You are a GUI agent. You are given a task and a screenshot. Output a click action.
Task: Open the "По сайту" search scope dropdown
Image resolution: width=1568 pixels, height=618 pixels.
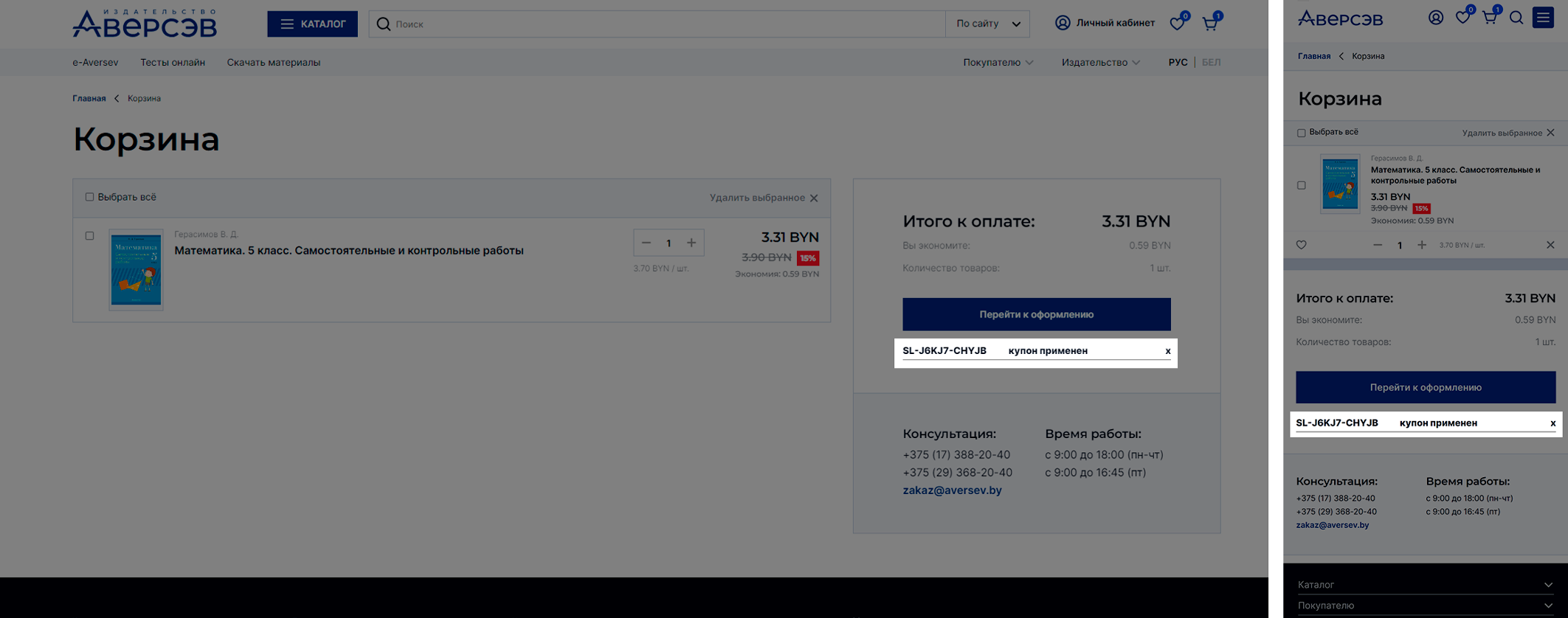(x=987, y=24)
